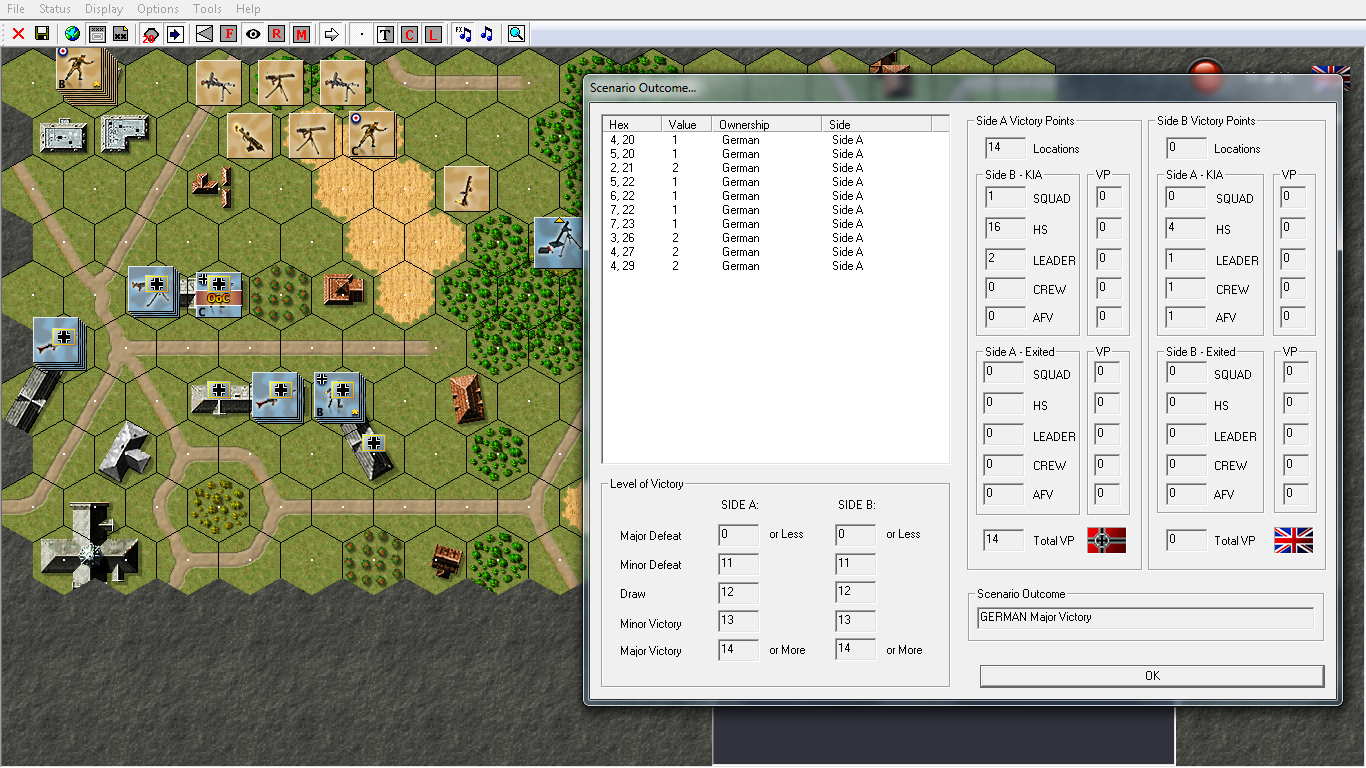This screenshot has width=1366, height=768.
Task: Click the blue arrow toolbar icon
Action: point(175,34)
